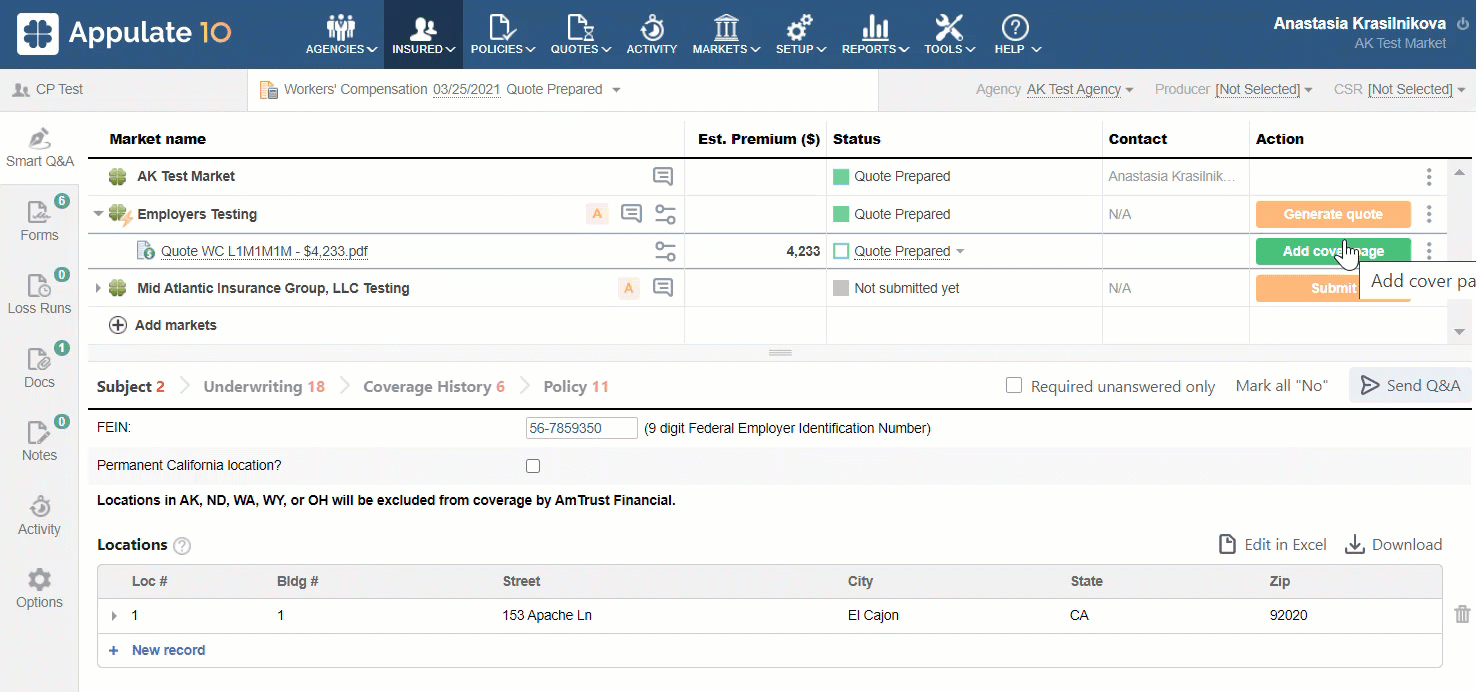
Task: Open the Agencies menu
Action: [x=341, y=34]
